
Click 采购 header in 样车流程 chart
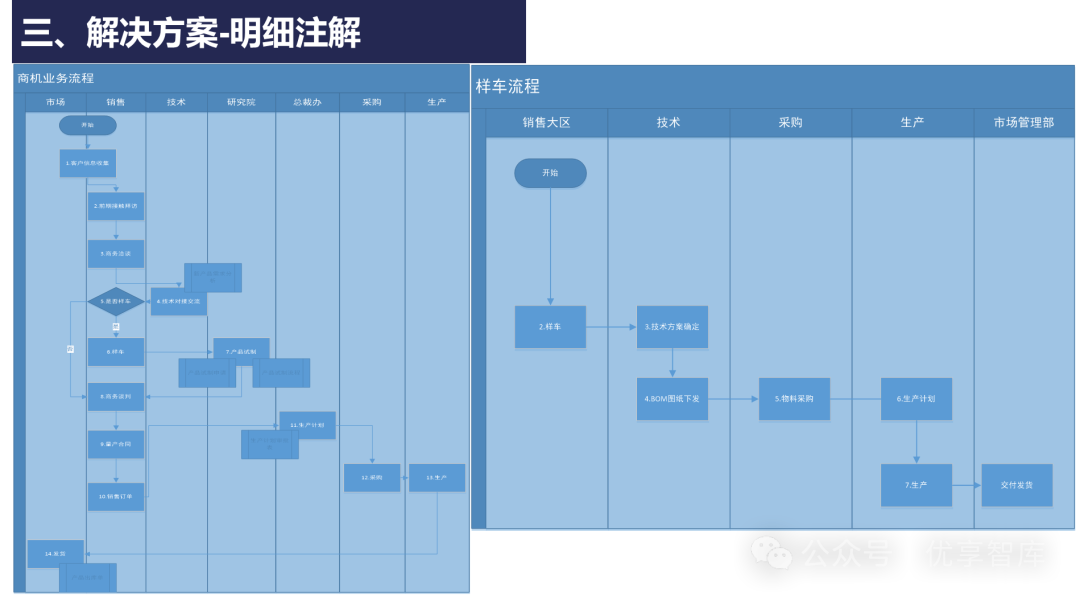coord(791,123)
